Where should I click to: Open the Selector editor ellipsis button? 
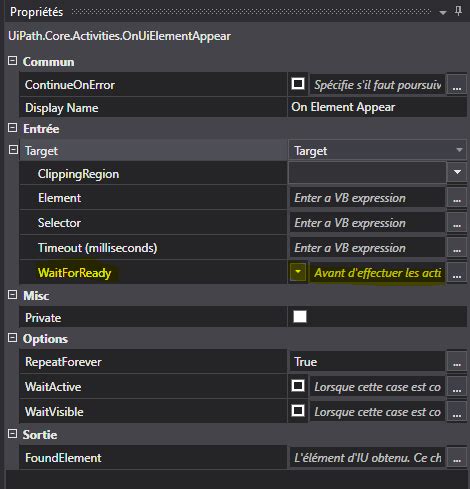[457, 223]
